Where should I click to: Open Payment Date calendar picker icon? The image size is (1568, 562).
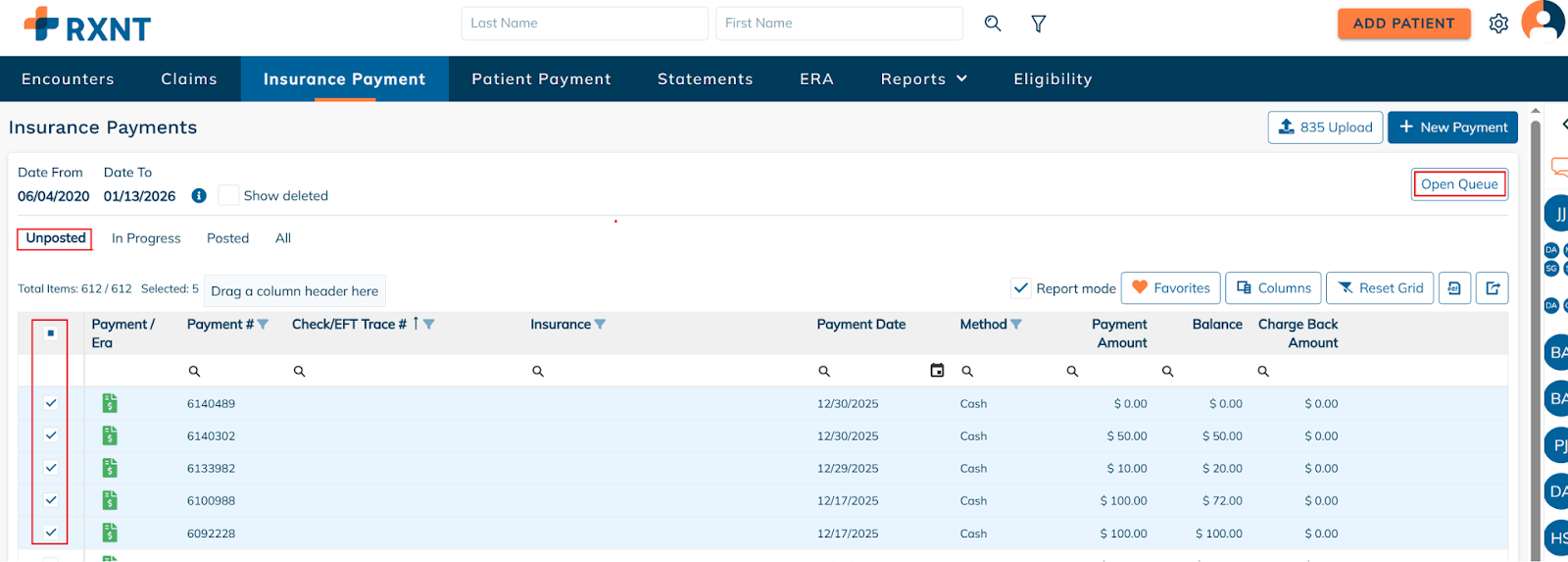point(937,371)
